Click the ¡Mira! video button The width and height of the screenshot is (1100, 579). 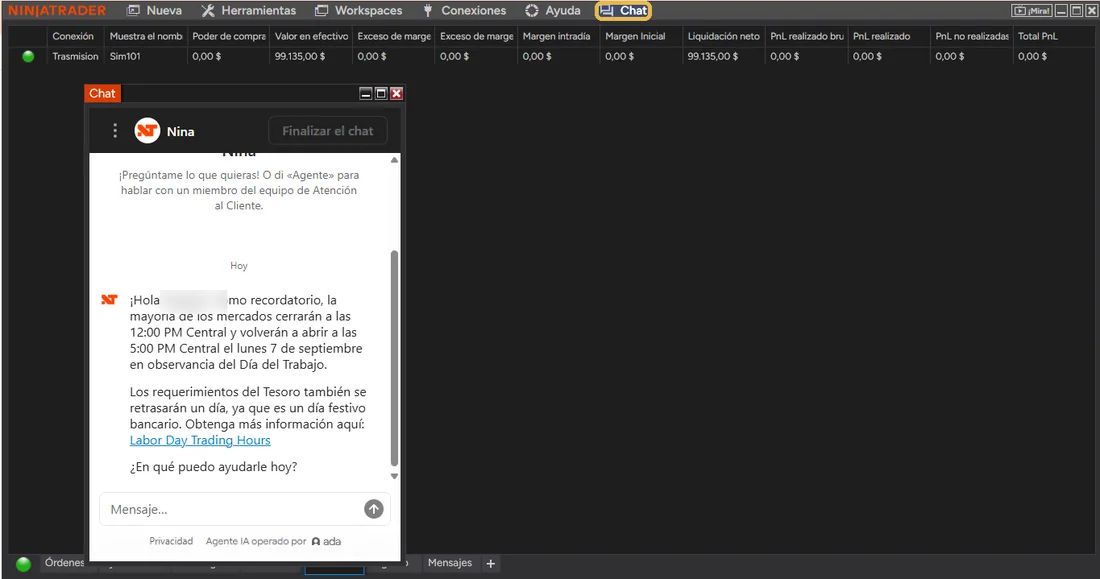pyautogui.click(x=1031, y=11)
